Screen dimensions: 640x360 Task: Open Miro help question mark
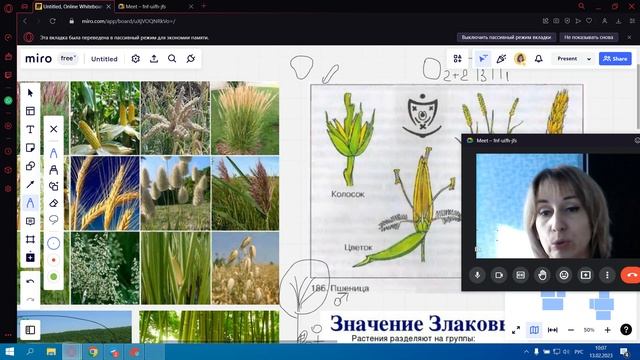[x=626, y=329]
